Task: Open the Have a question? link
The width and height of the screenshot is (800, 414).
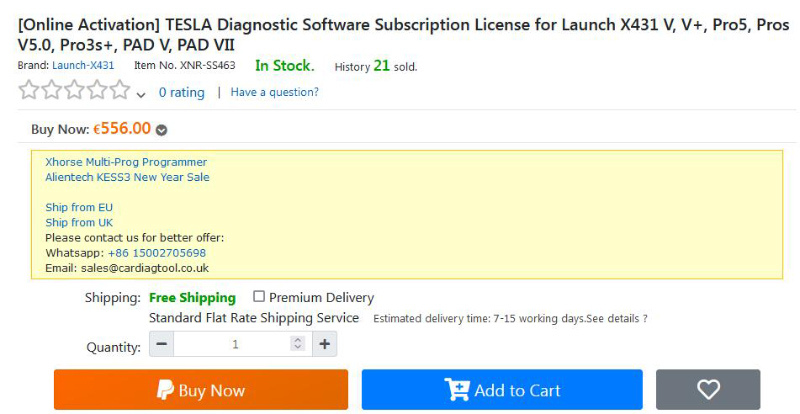Action: click(274, 92)
